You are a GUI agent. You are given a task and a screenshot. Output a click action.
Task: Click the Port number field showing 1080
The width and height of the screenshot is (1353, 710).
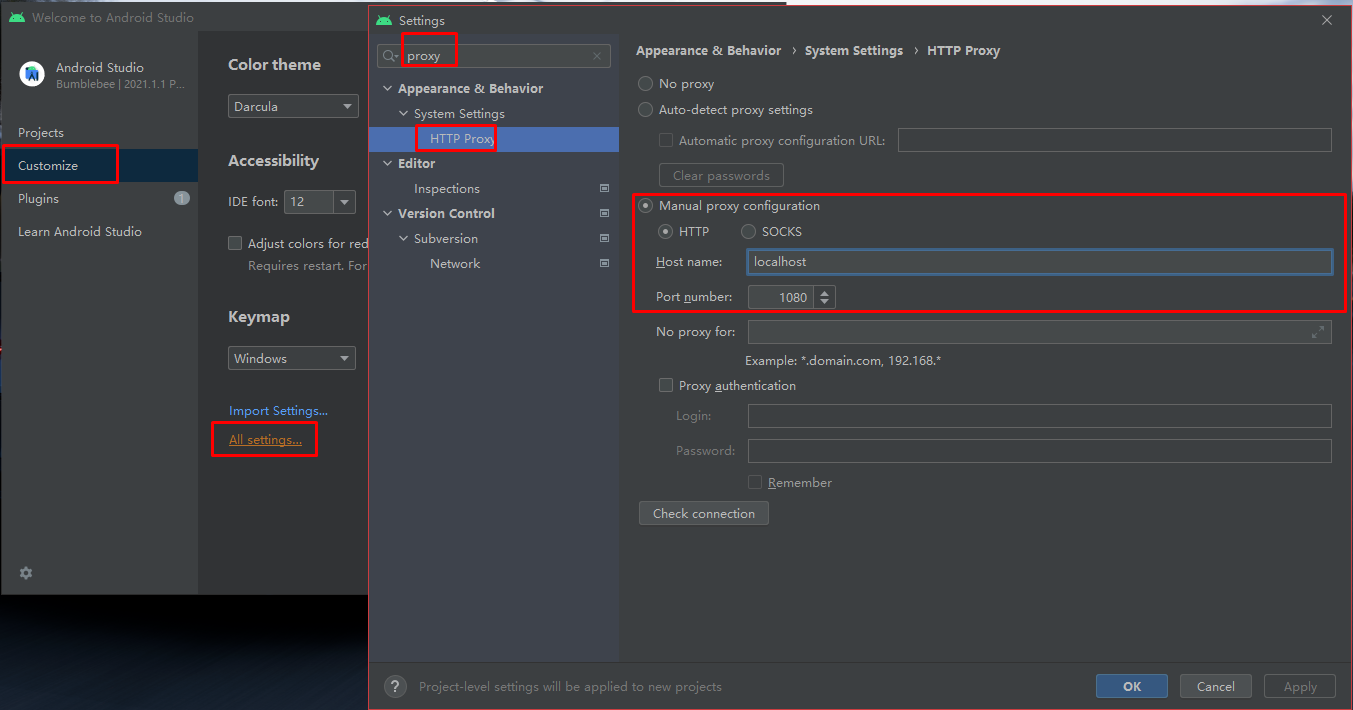781,297
